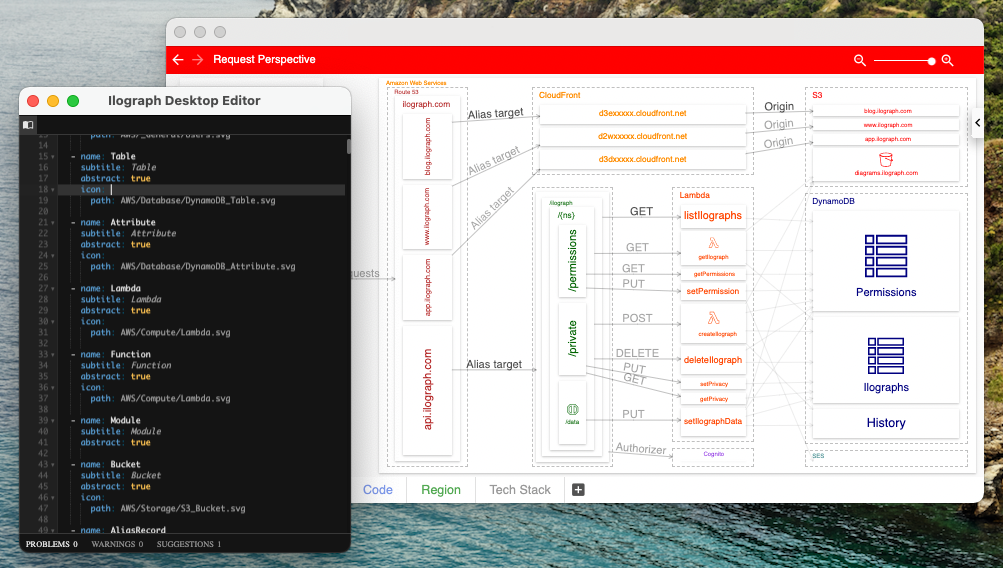This screenshot has width=1003, height=568.
Task: Select the deleteIlograph Lambda node
Action: pos(713,360)
